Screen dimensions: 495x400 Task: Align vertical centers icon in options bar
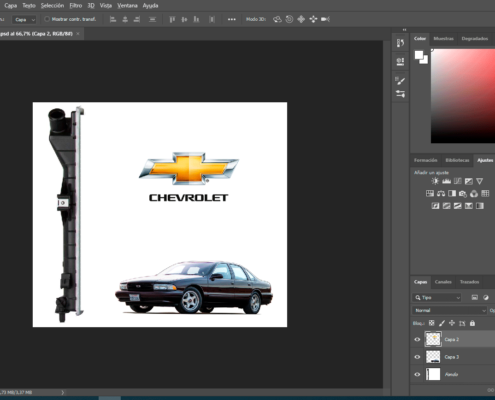[x=184, y=19]
